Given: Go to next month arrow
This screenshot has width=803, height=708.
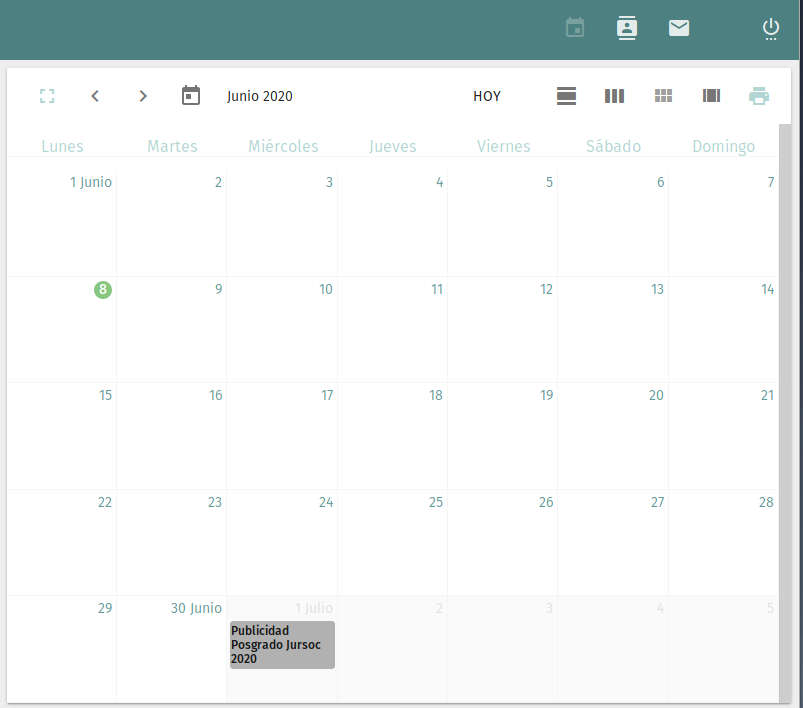Looking at the screenshot, I should 143,96.
